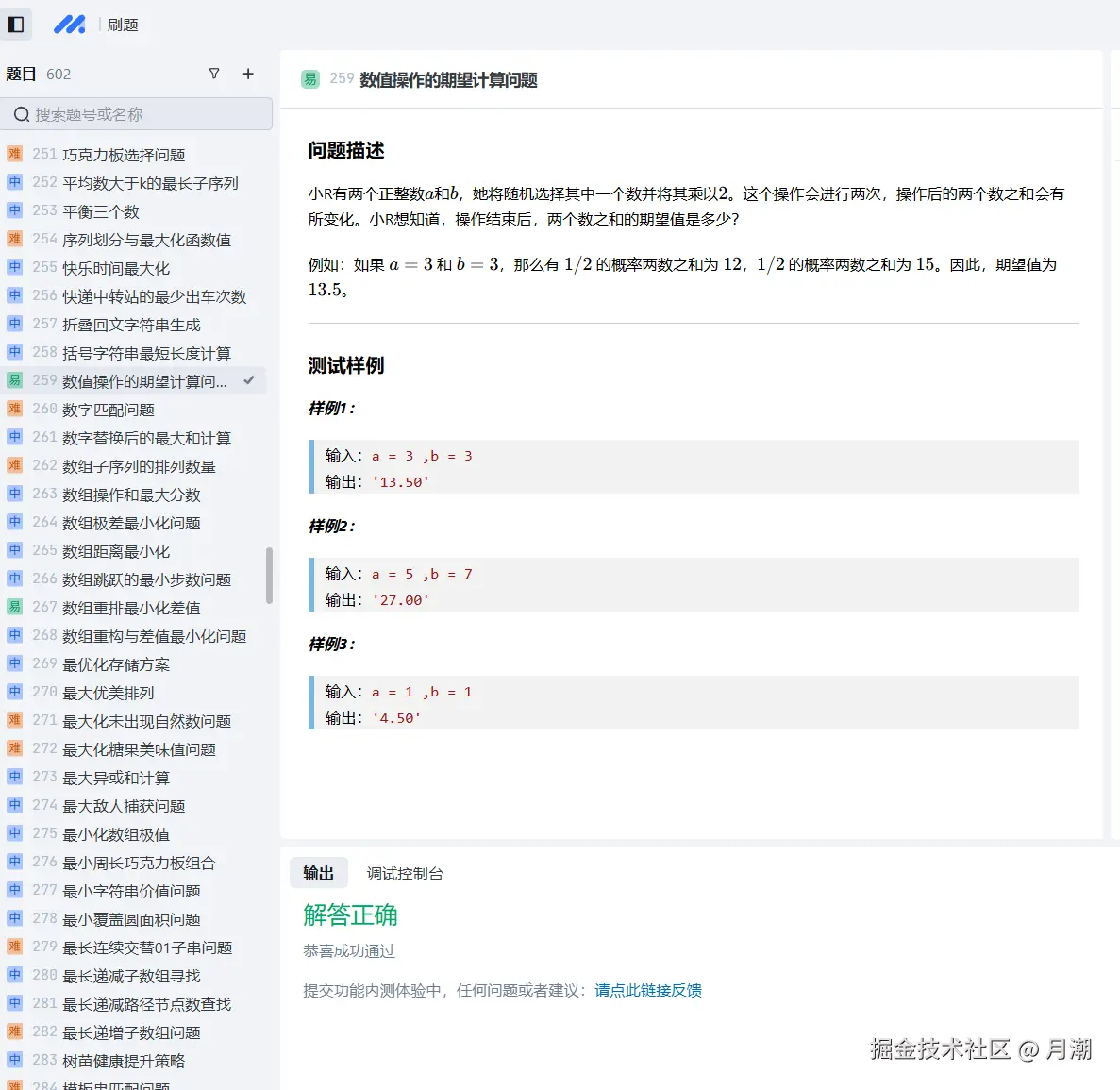The height and width of the screenshot is (1090, 1120).
Task: Click the 易 difficulty badge beside 数值操作的期望计算问题 title
Action: [x=309, y=80]
